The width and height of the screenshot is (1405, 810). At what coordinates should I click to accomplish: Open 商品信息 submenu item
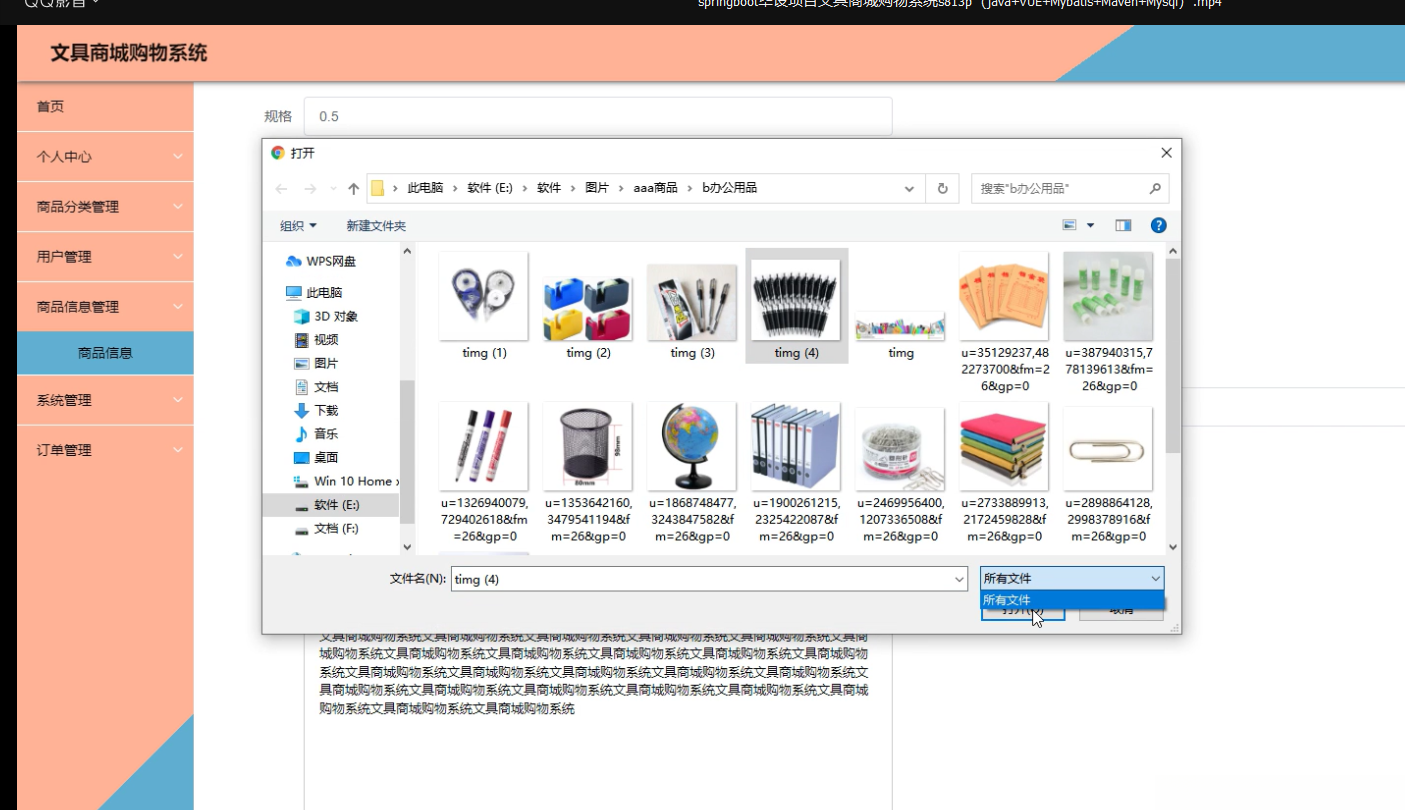click(x=105, y=353)
